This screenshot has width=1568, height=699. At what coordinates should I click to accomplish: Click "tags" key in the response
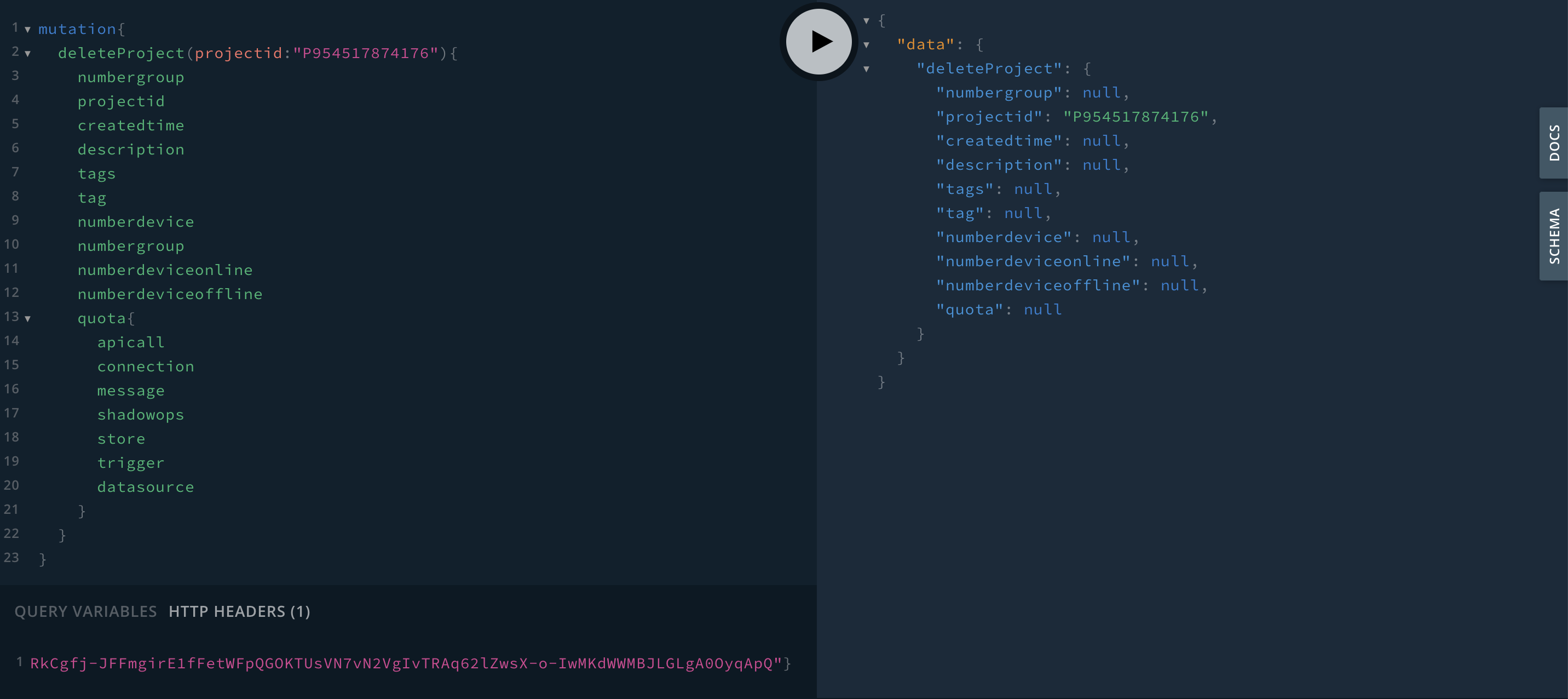965,190
